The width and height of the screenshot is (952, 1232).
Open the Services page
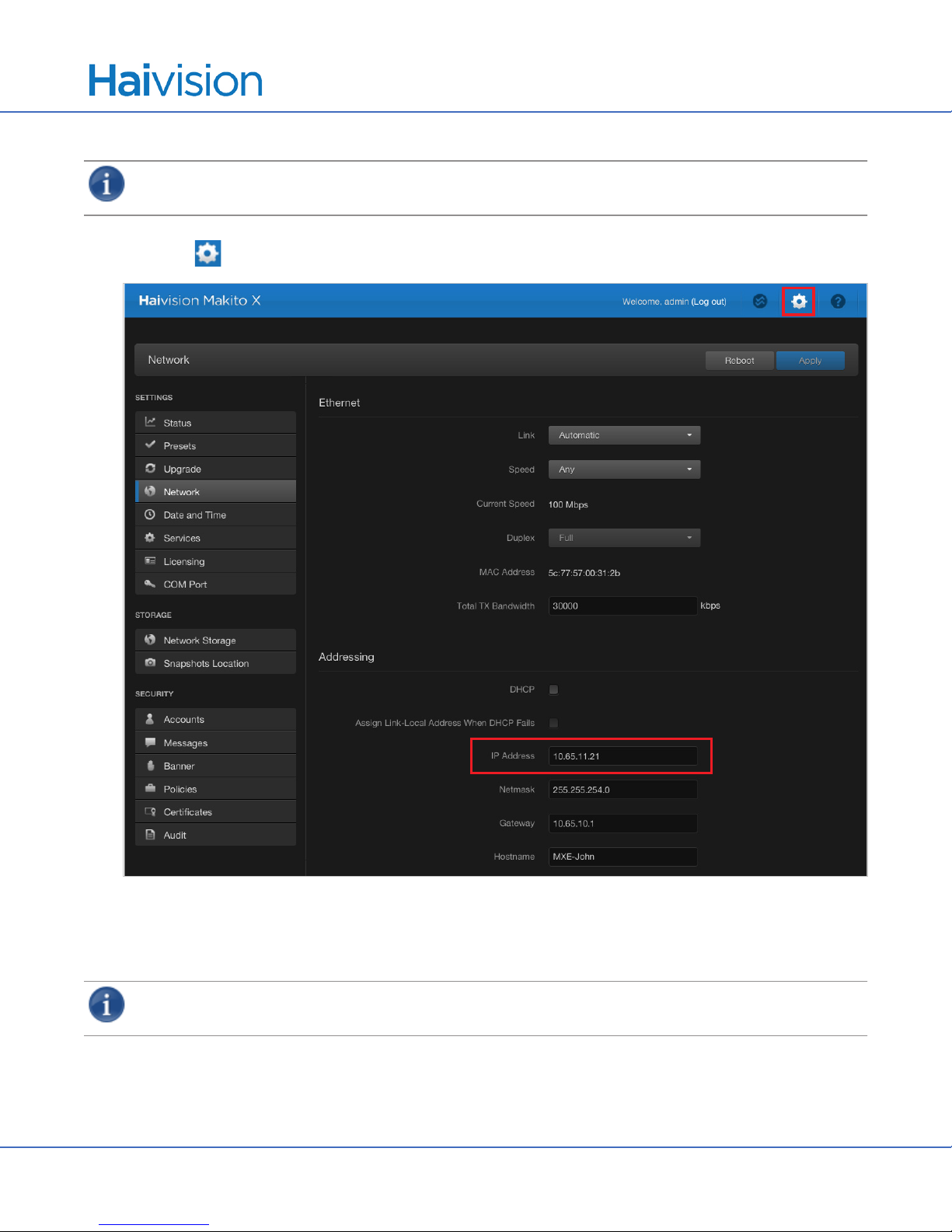(x=215, y=538)
